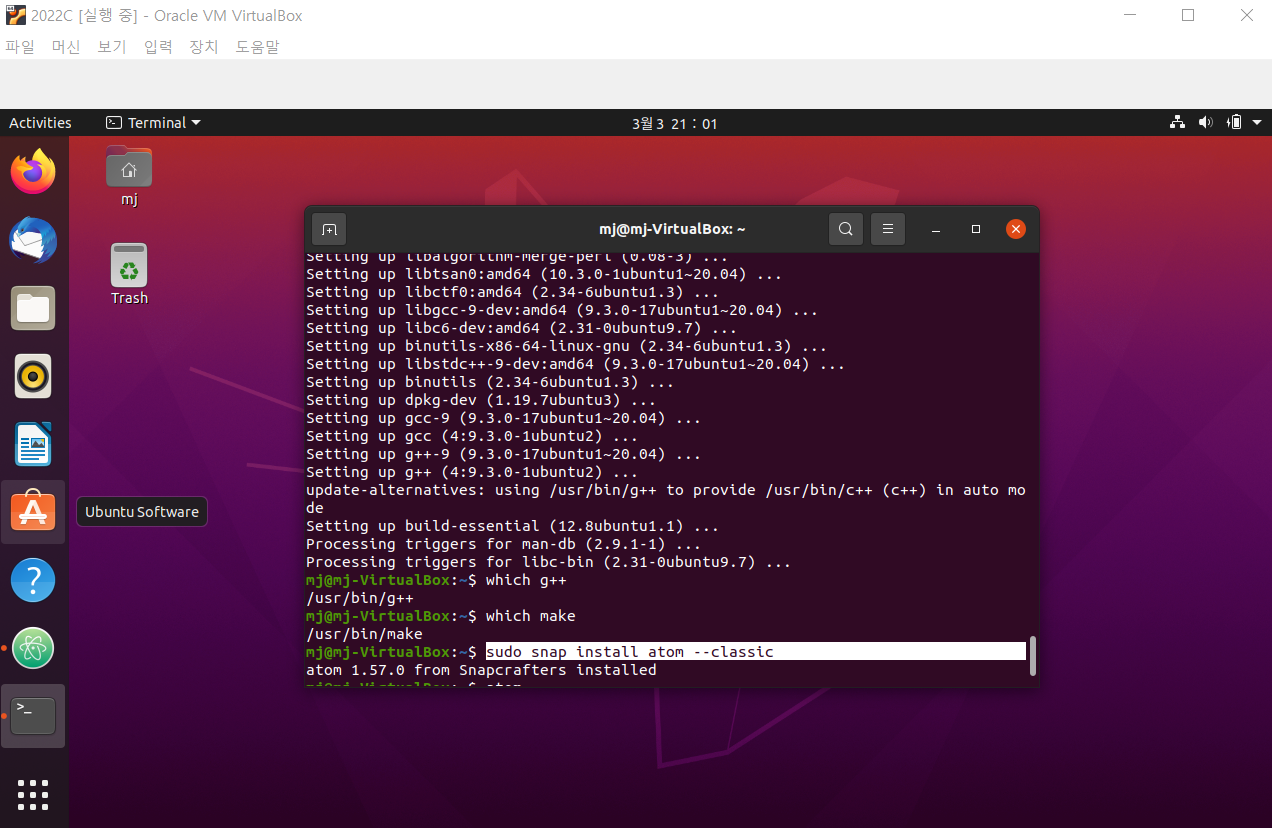
Task: Click terminal title mj@mj-VirtualBox: ~
Action: click(672, 229)
